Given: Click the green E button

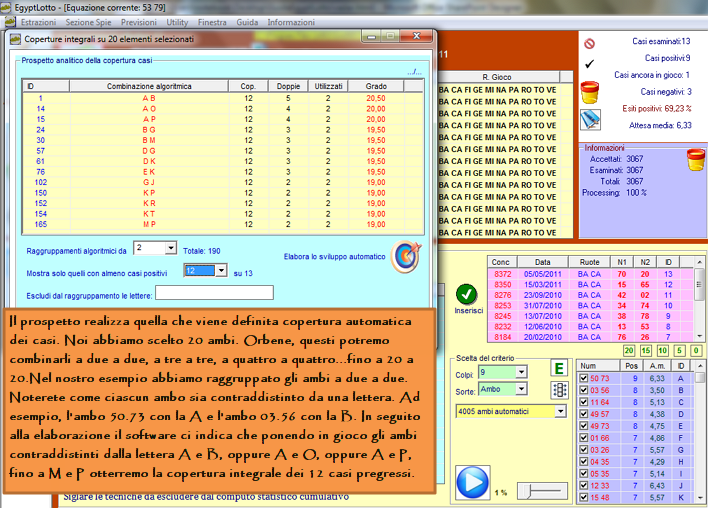Looking at the screenshot, I should tap(559, 368).
